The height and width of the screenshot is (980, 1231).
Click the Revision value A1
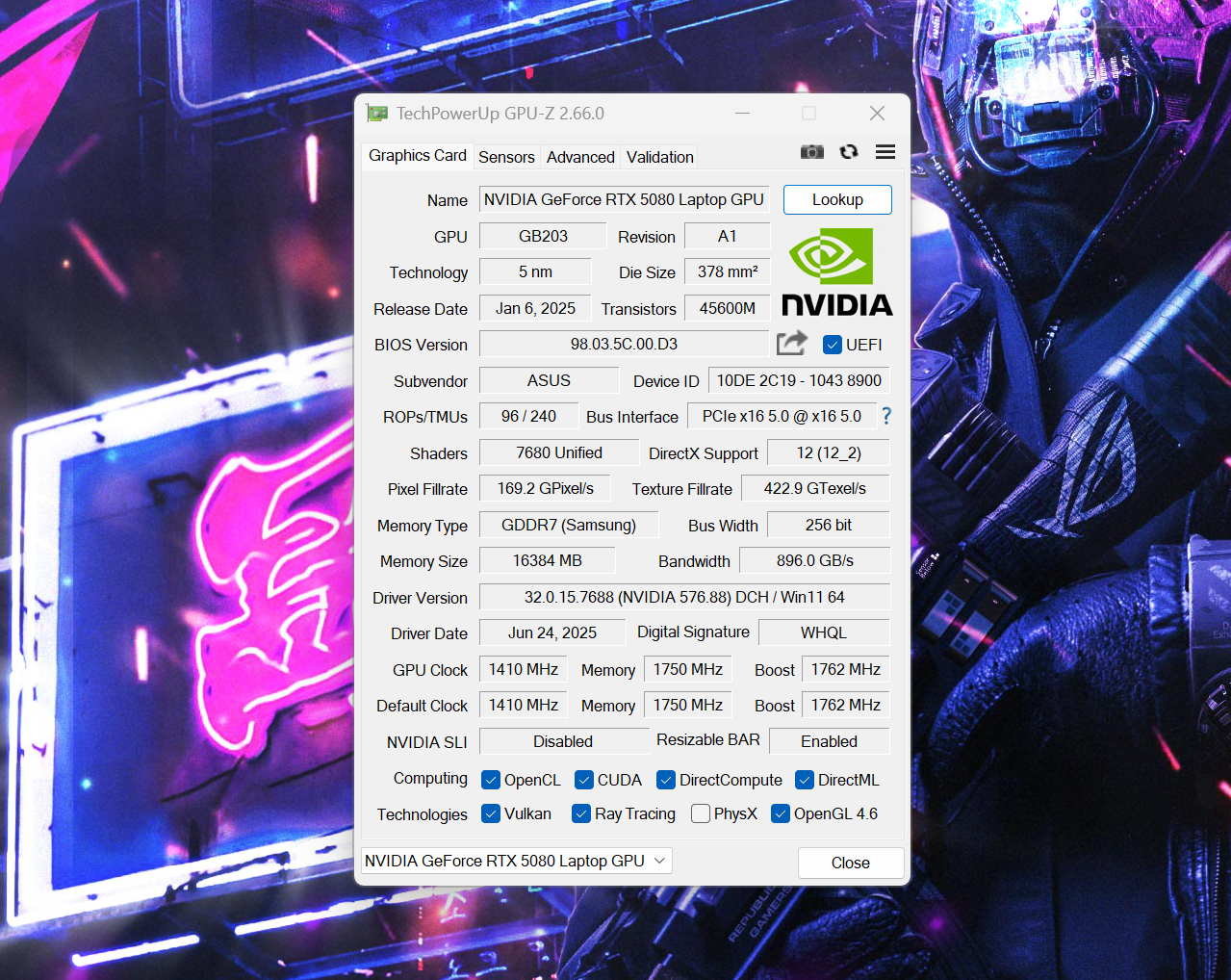point(727,236)
